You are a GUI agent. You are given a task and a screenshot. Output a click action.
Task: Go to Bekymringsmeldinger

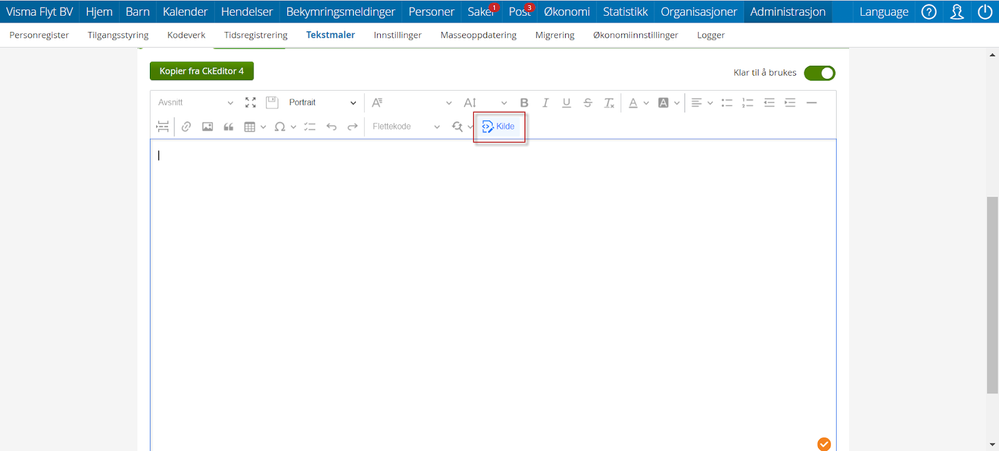(x=340, y=11)
